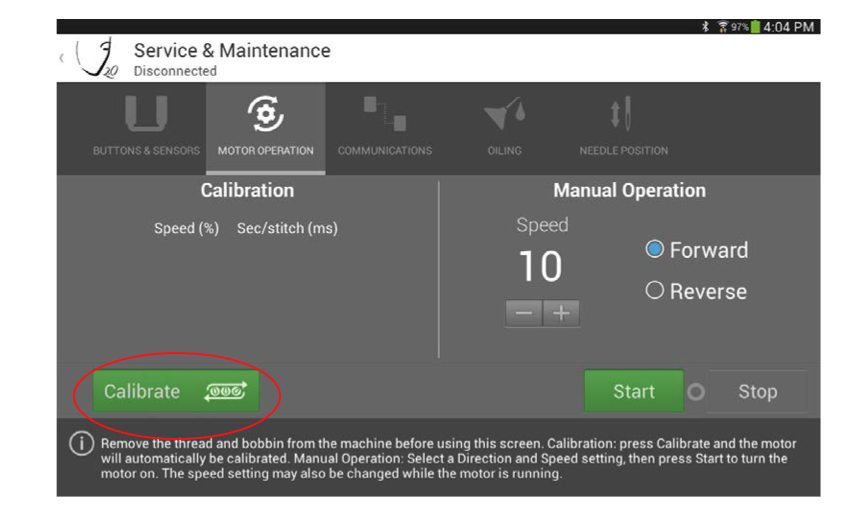This screenshot has height=519, width=848.
Task: Tap the speed value 10
Action: (540, 267)
